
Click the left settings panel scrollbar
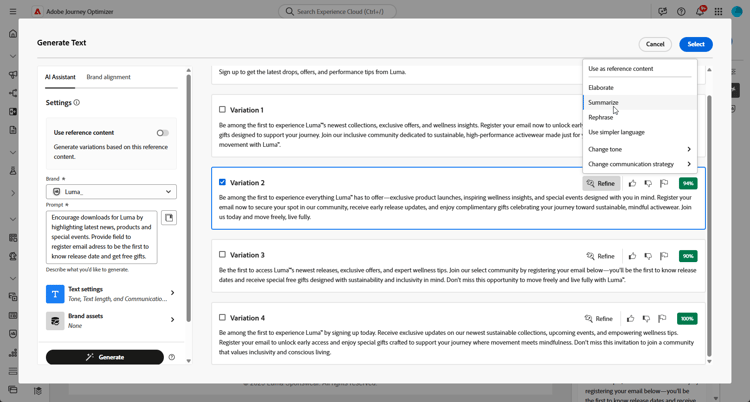click(x=188, y=198)
